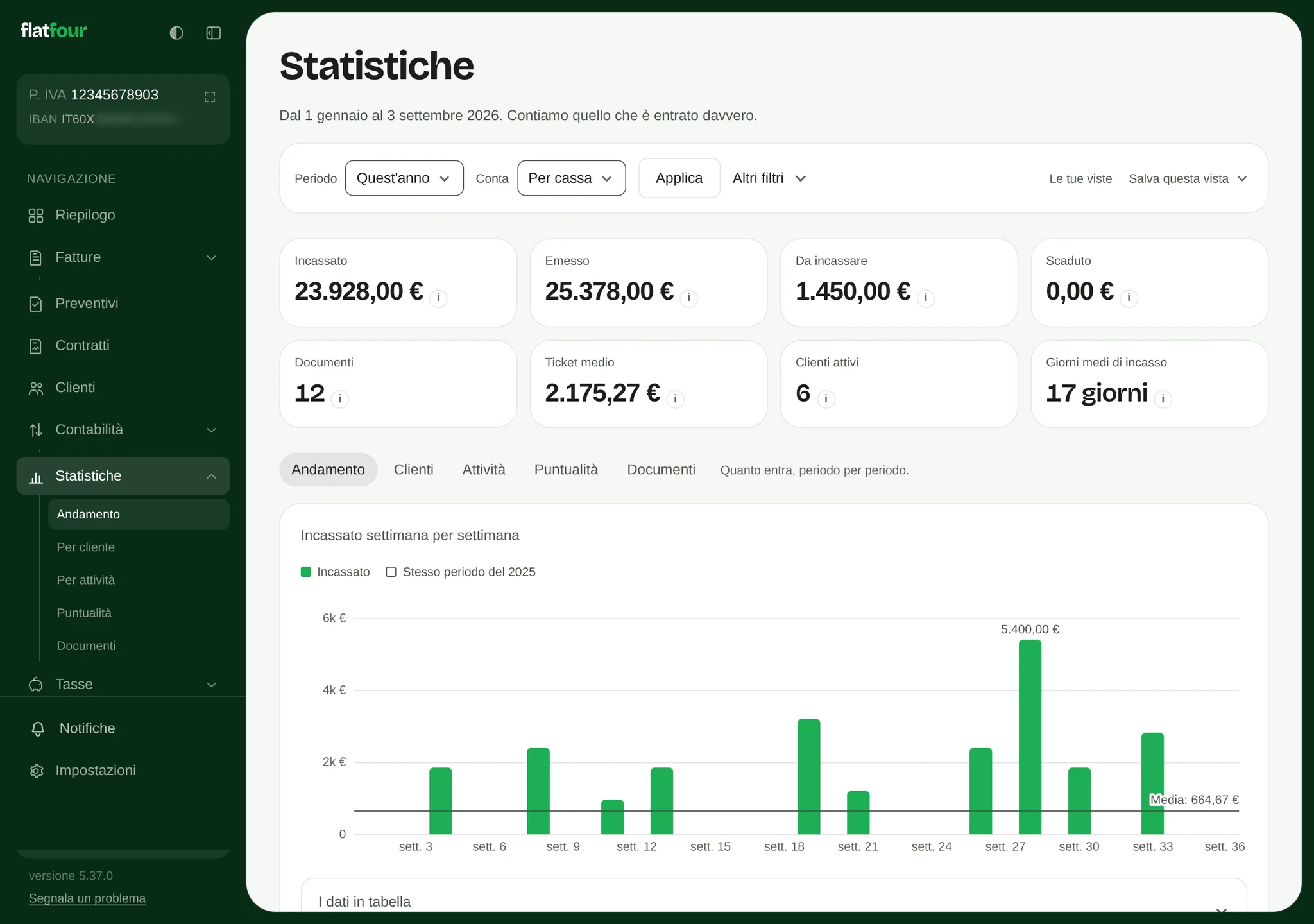Click Le tue viste
This screenshot has width=1314, height=924.
click(1080, 179)
